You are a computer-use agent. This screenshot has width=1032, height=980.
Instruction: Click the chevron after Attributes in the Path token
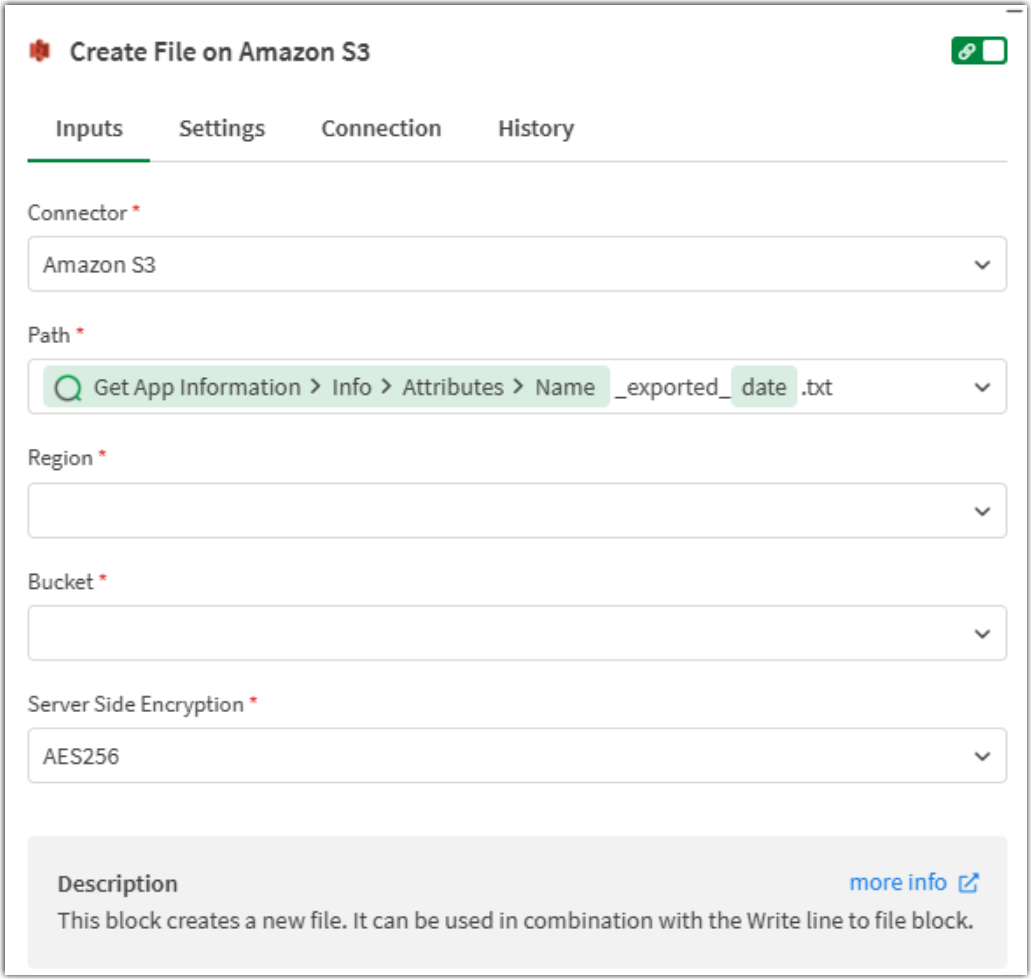click(x=519, y=386)
